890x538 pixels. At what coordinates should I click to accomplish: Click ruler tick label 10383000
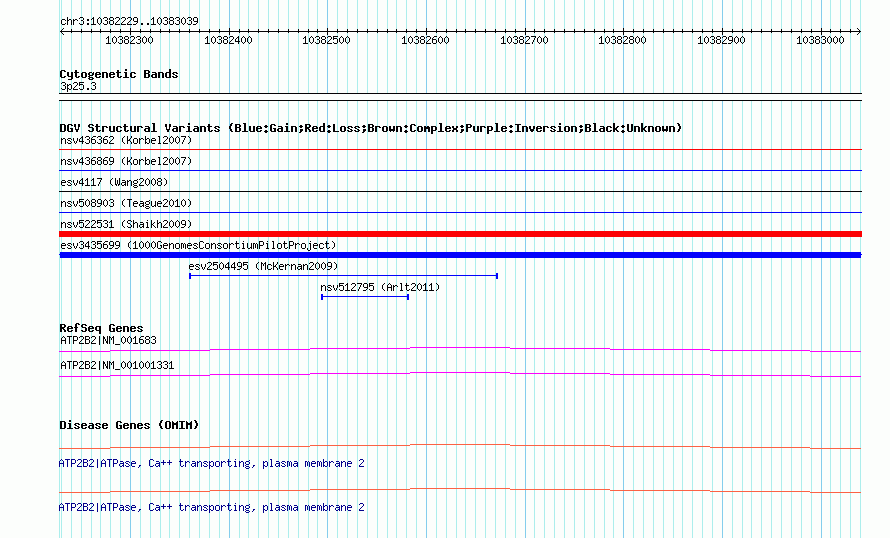(820, 40)
